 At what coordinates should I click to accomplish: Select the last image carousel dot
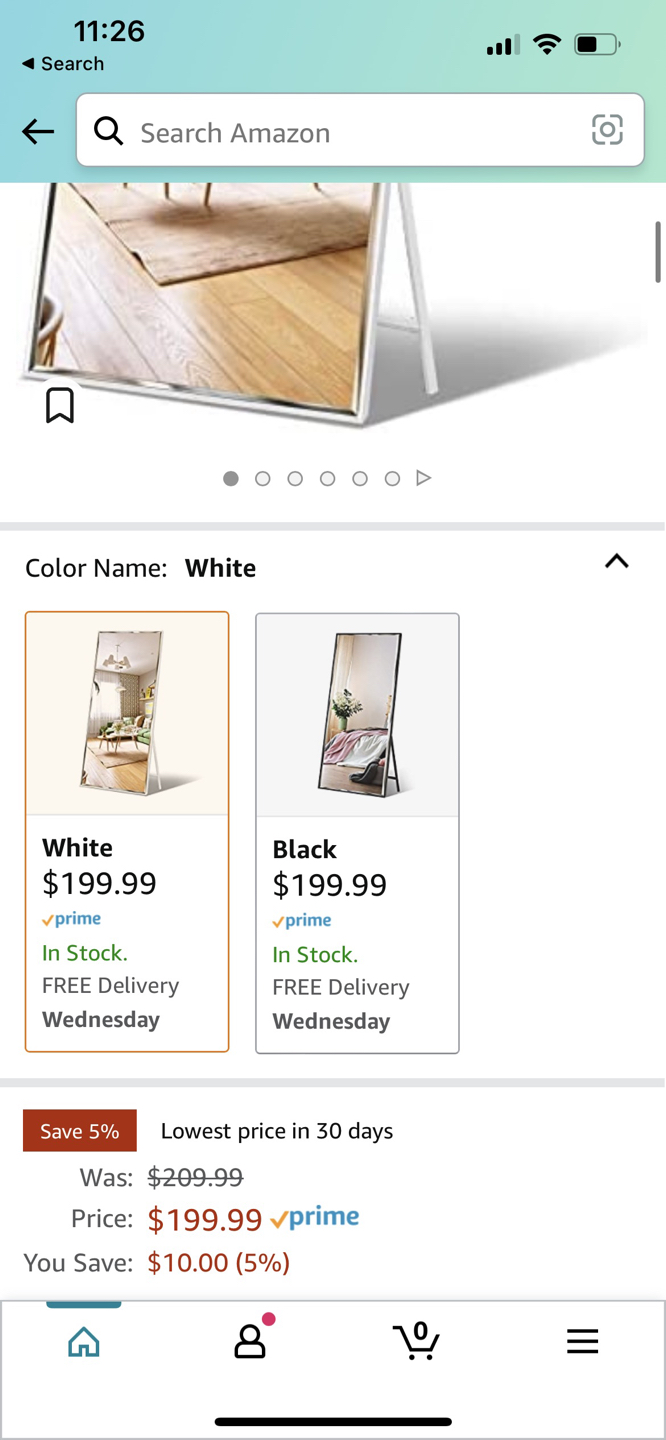coord(392,479)
